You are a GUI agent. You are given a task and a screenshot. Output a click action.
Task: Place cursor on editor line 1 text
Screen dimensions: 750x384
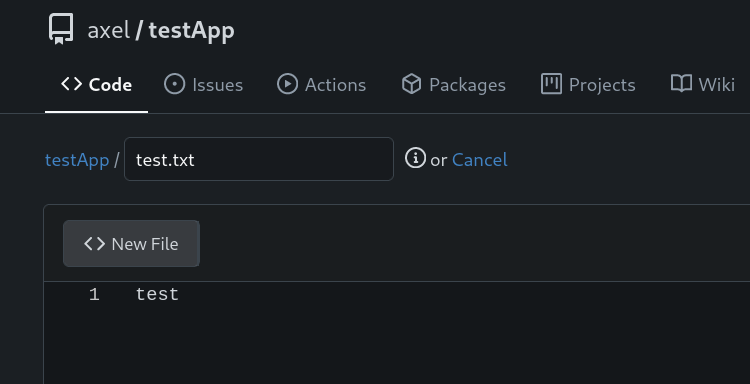coord(157,295)
